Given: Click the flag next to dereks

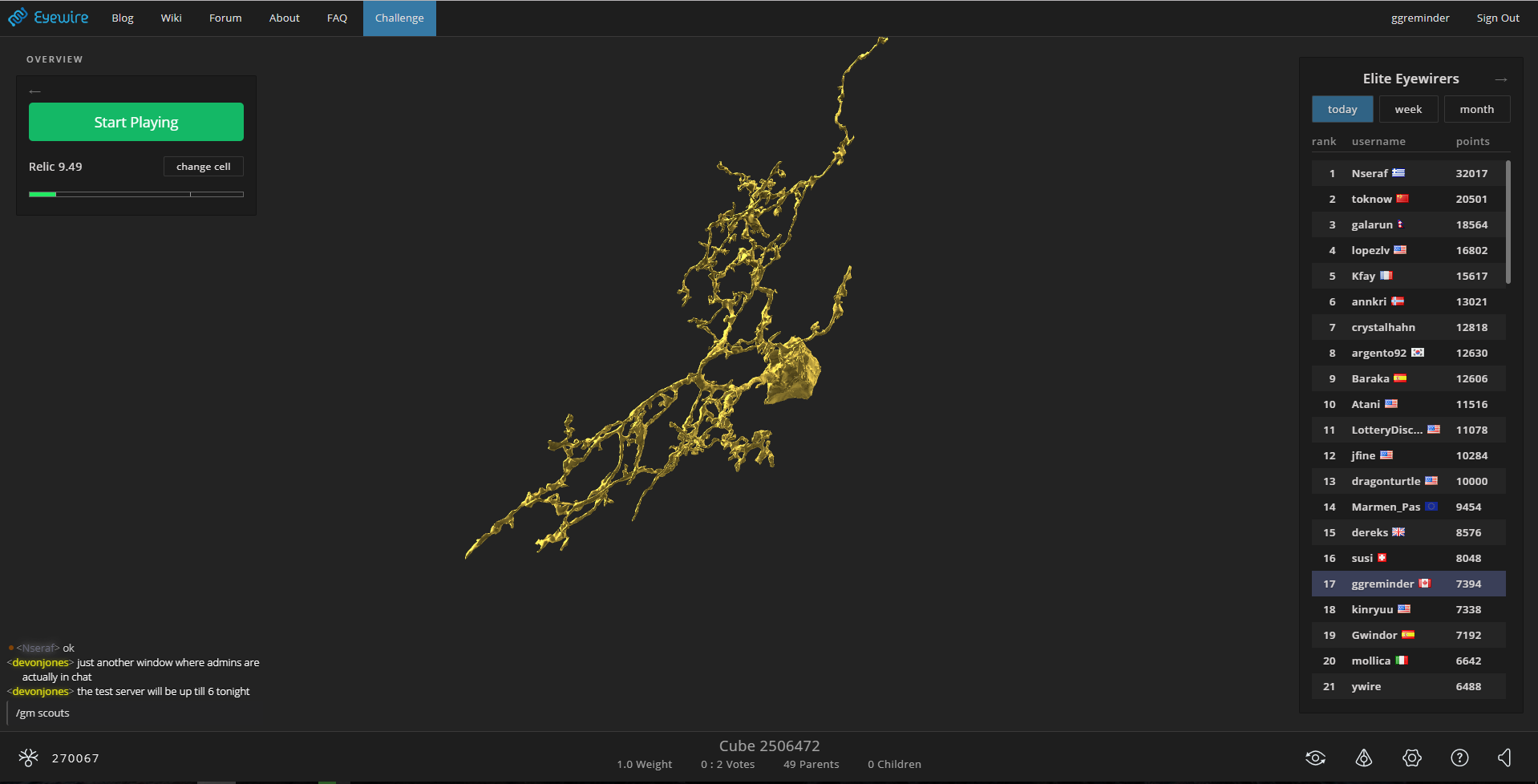Looking at the screenshot, I should tap(1398, 532).
